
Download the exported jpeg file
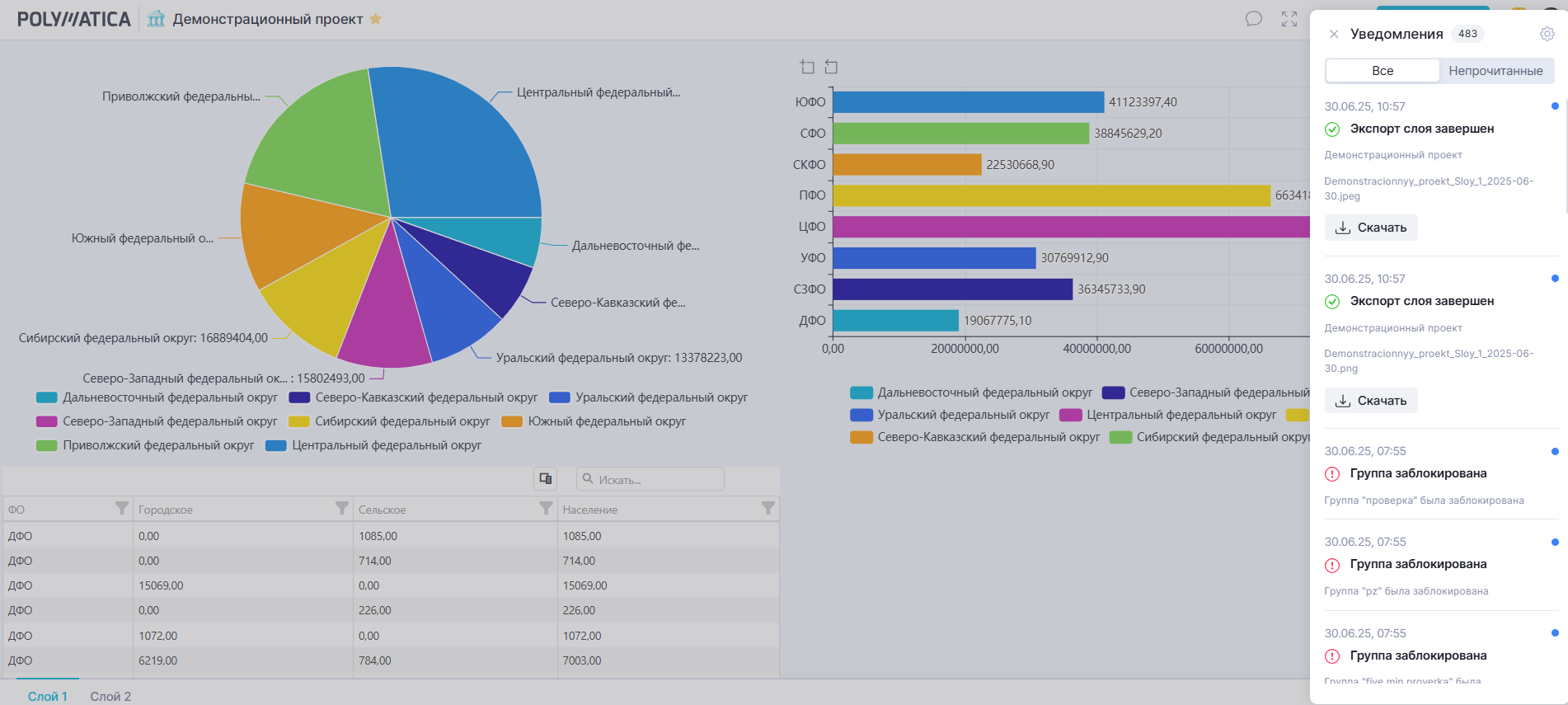(1371, 228)
